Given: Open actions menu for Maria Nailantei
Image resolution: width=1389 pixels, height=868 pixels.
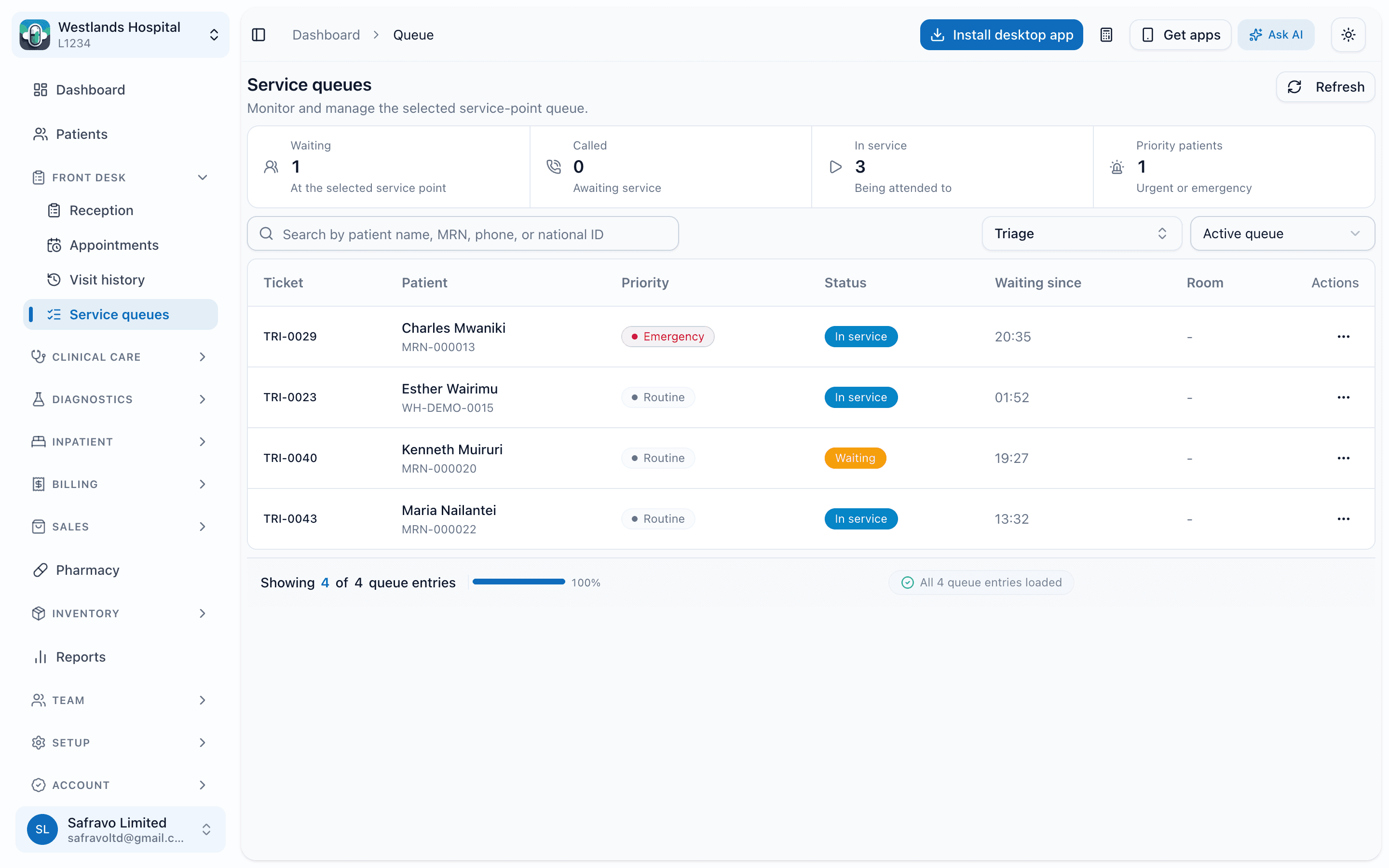Looking at the screenshot, I should (x=1343, y=519).
